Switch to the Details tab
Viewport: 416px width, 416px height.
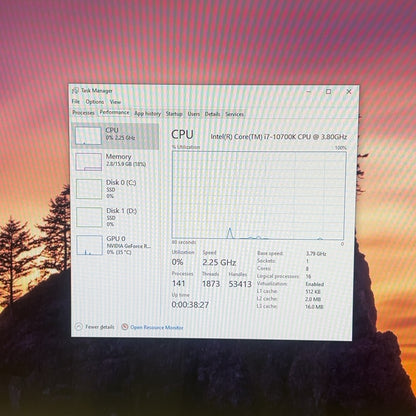tap(212, 114)
